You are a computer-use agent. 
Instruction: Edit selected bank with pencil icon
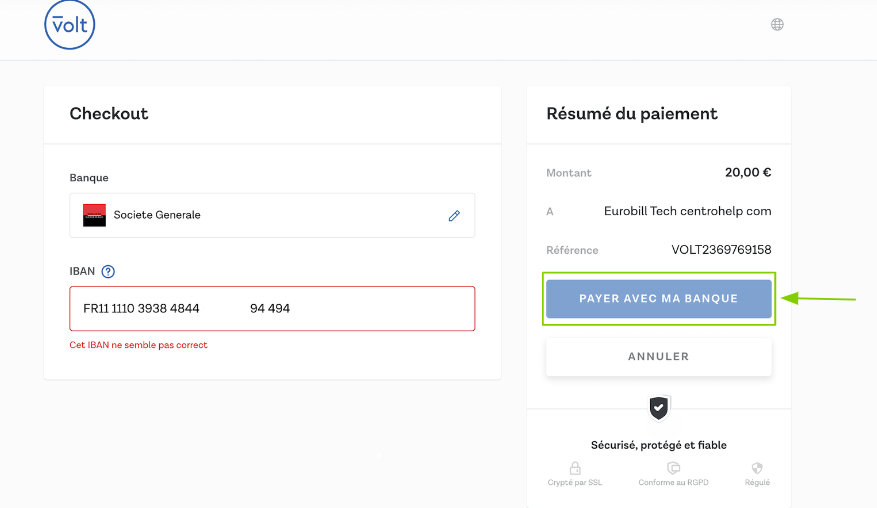[x=454, y=215]
